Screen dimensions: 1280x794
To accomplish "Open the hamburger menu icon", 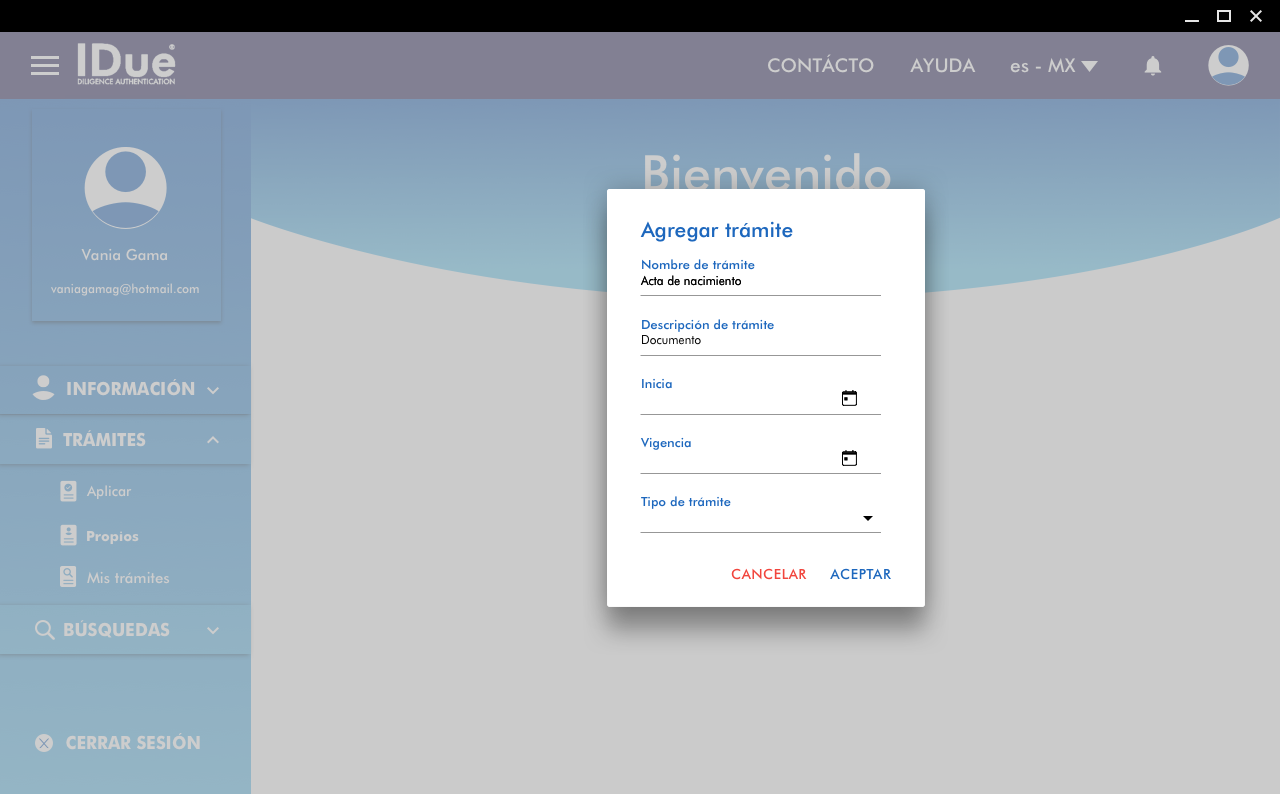I will (45, 66).
